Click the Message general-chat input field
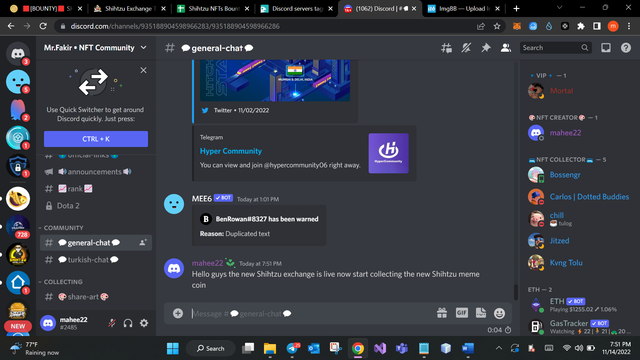The width and height of the screenshot is (640, 360). coord(310,313)
